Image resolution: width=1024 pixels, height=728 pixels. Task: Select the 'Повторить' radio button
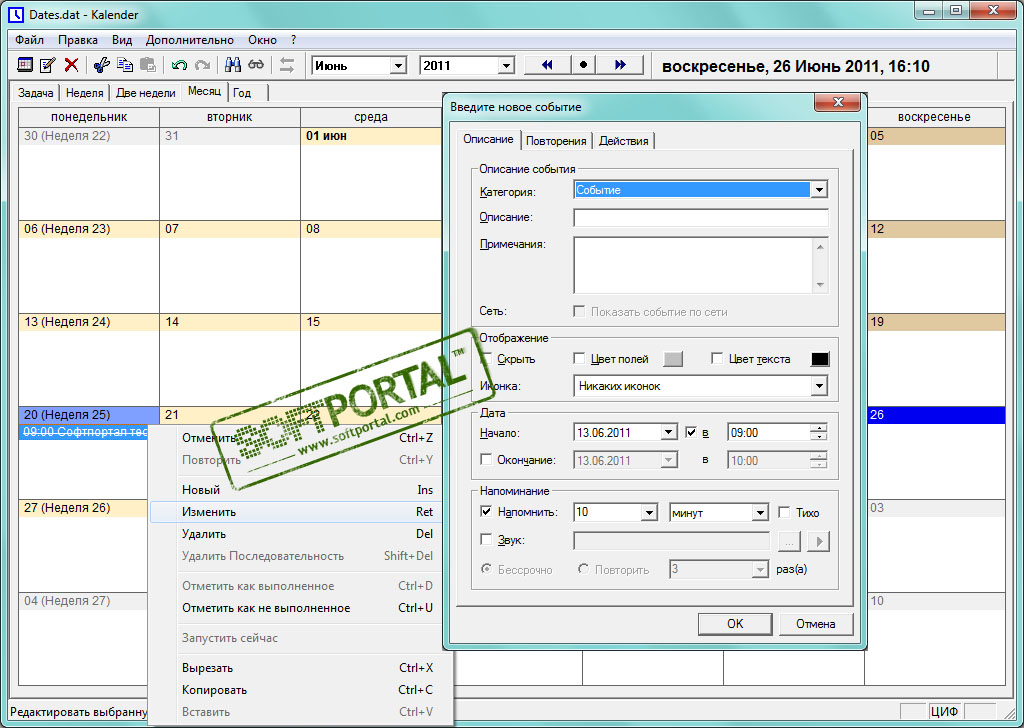pyautogui.click(x=583, y=569)
